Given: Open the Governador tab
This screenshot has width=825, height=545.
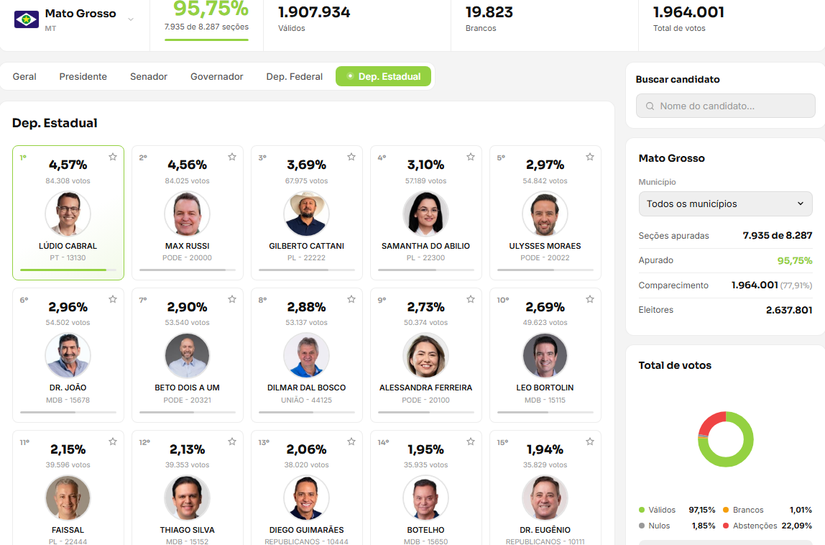Looking at the screenshot, I should point(217,77).
